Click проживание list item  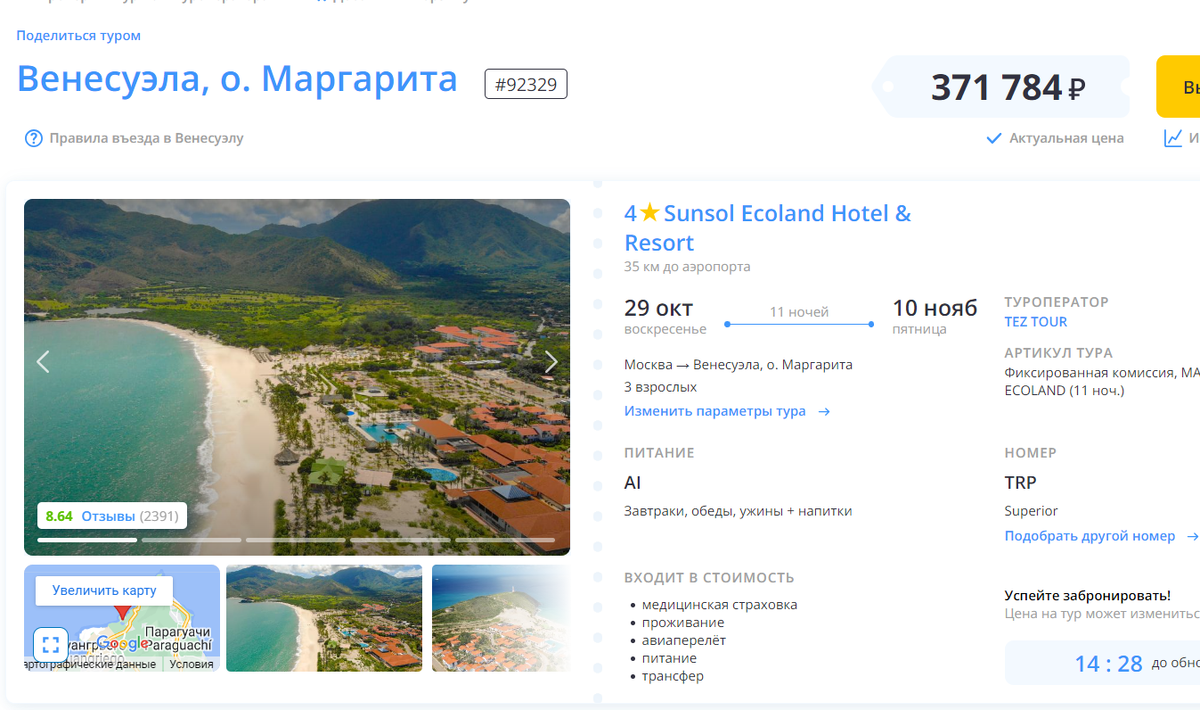point(683,622)
